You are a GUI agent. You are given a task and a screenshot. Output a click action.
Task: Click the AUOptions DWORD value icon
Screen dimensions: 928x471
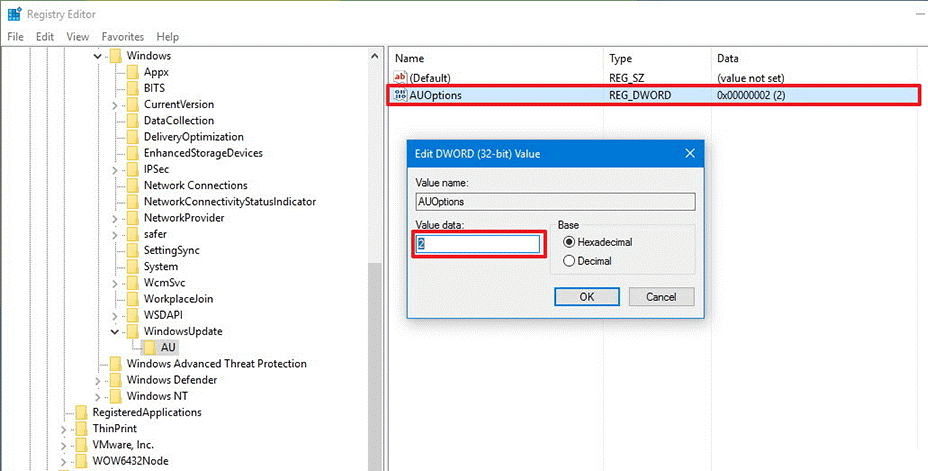401,95
